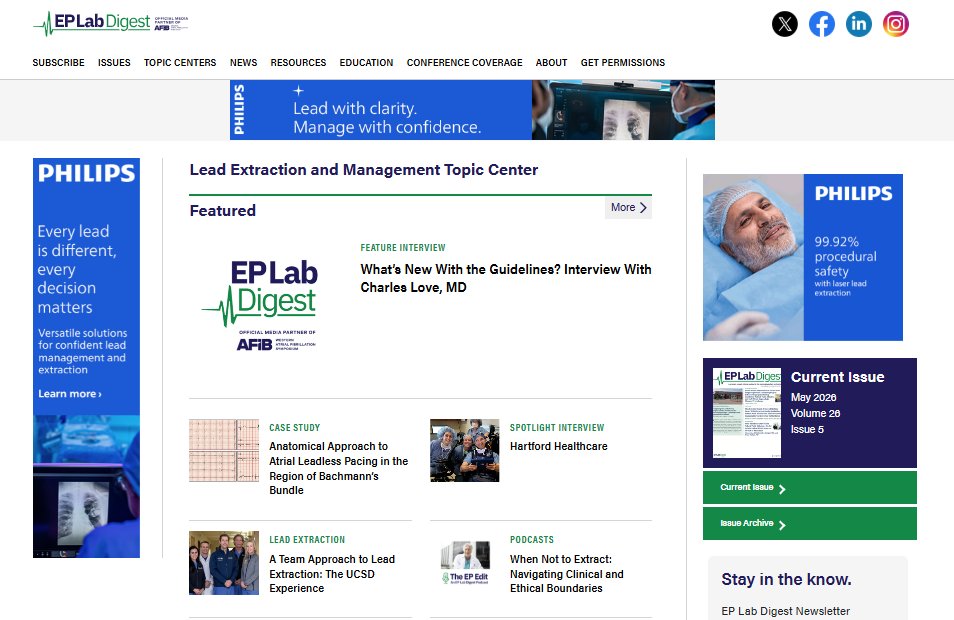The image size is (954, 620).
Task: Click the arrow on the Issue Archive button
Action: click(x=782, y=525)
